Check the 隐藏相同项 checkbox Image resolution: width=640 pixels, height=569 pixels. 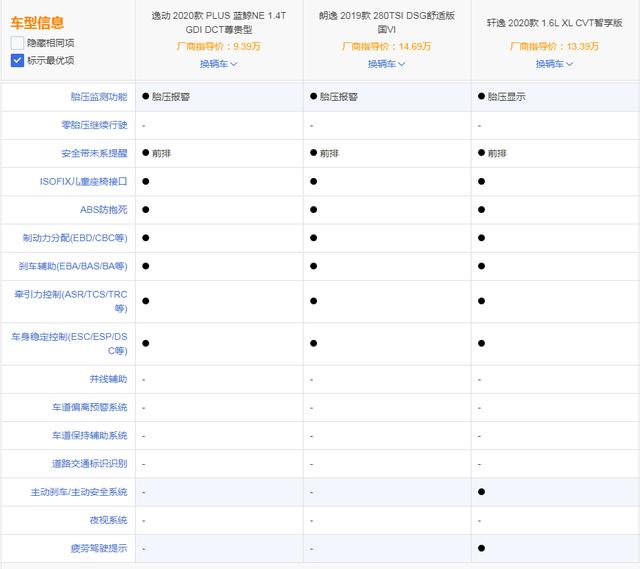17,43
